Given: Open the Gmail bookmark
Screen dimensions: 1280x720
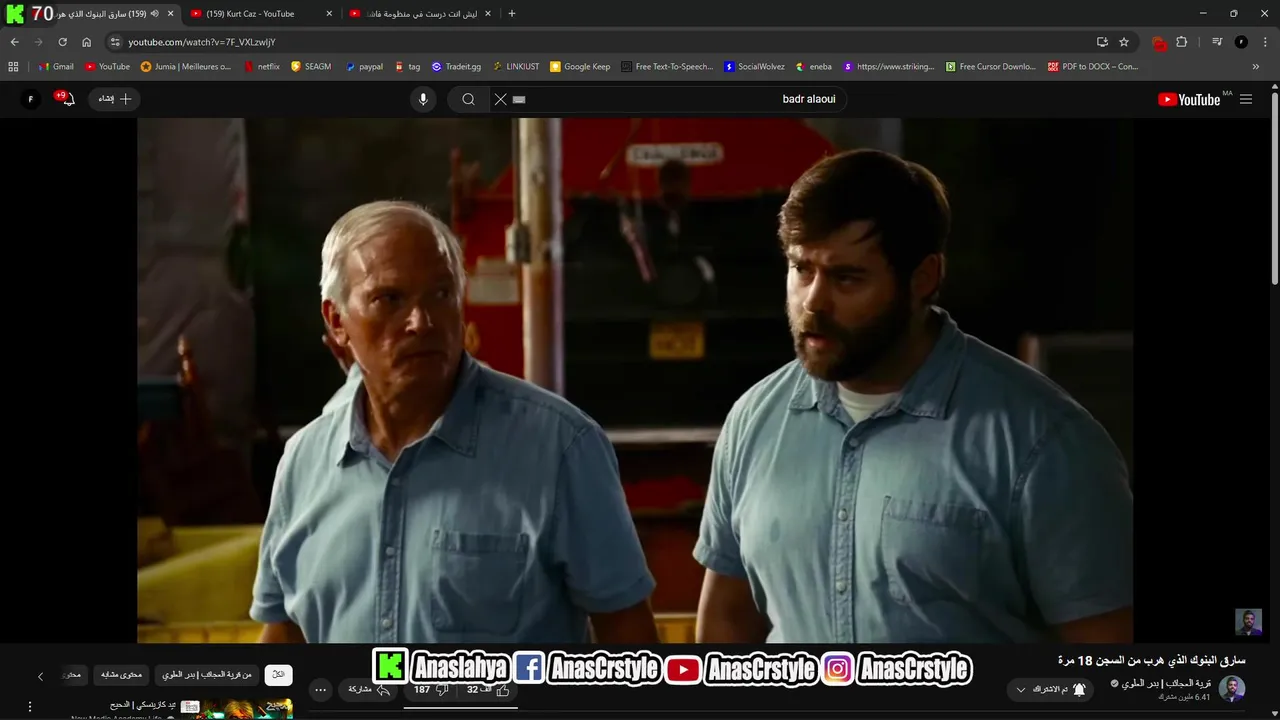Looking at the screenshot, I should pyautogui.click(x=56, y=67).
